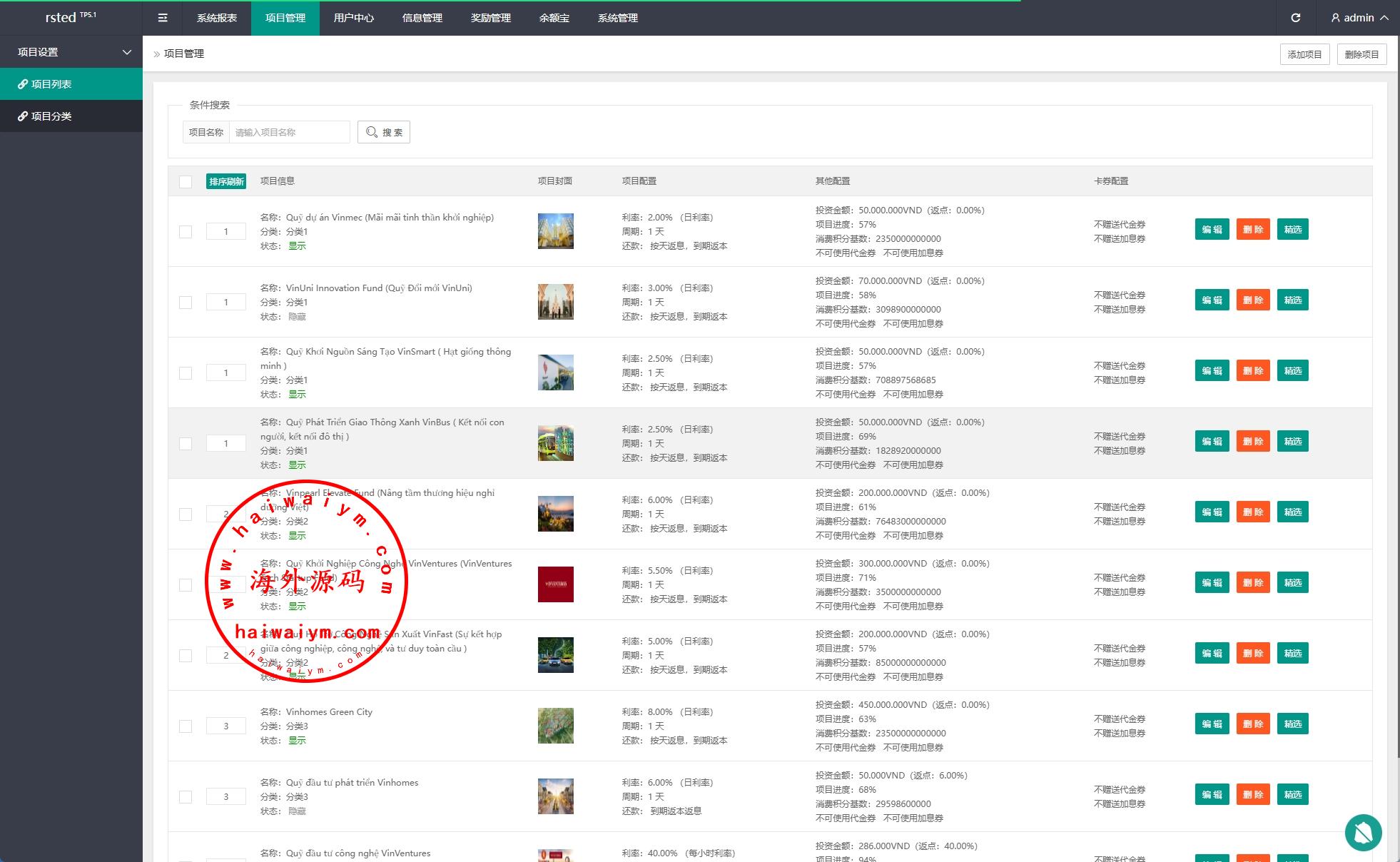Tick checkbox for Quỹ dự án Vinmec row

coord(186,231)
